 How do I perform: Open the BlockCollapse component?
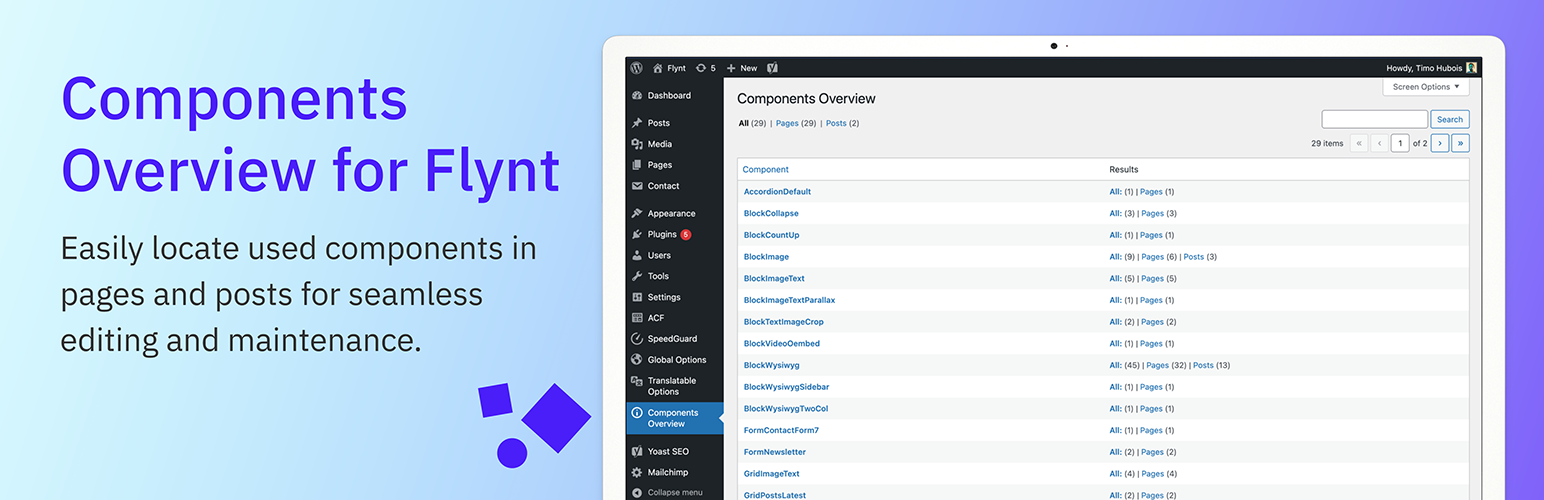click(x=771, y=213)
